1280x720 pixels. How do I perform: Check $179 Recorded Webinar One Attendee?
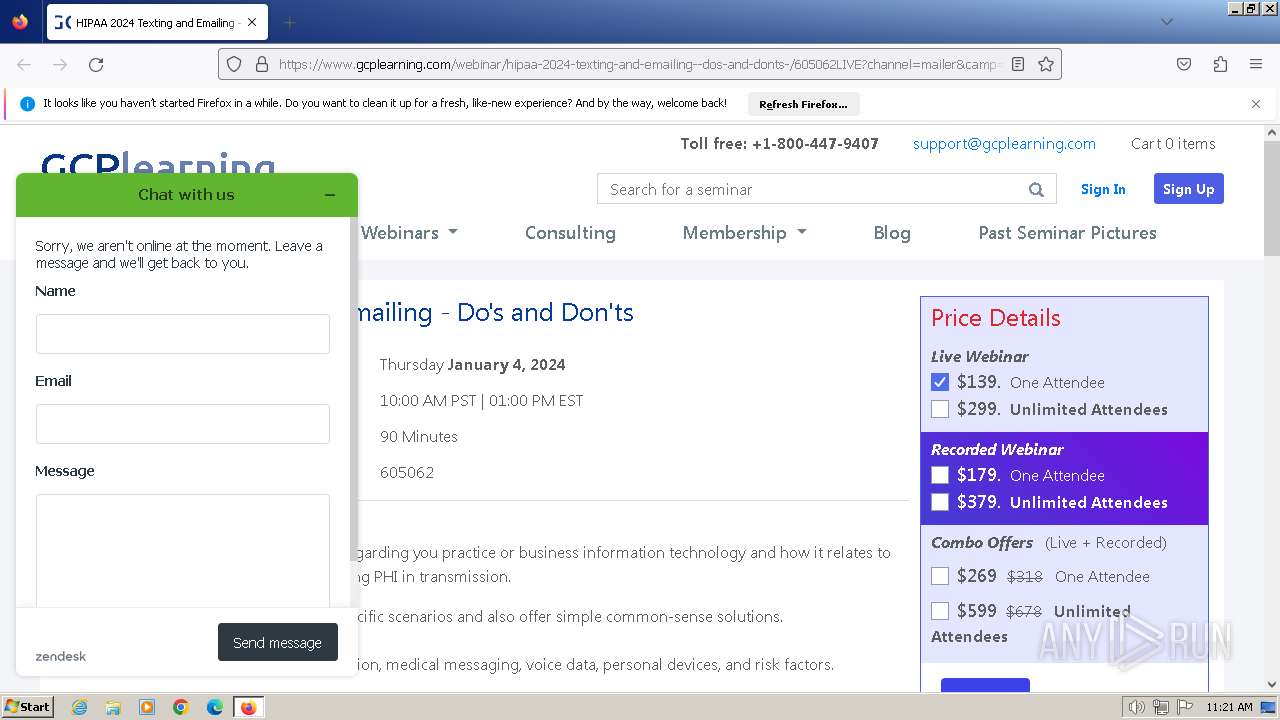(x=940, y=475)
